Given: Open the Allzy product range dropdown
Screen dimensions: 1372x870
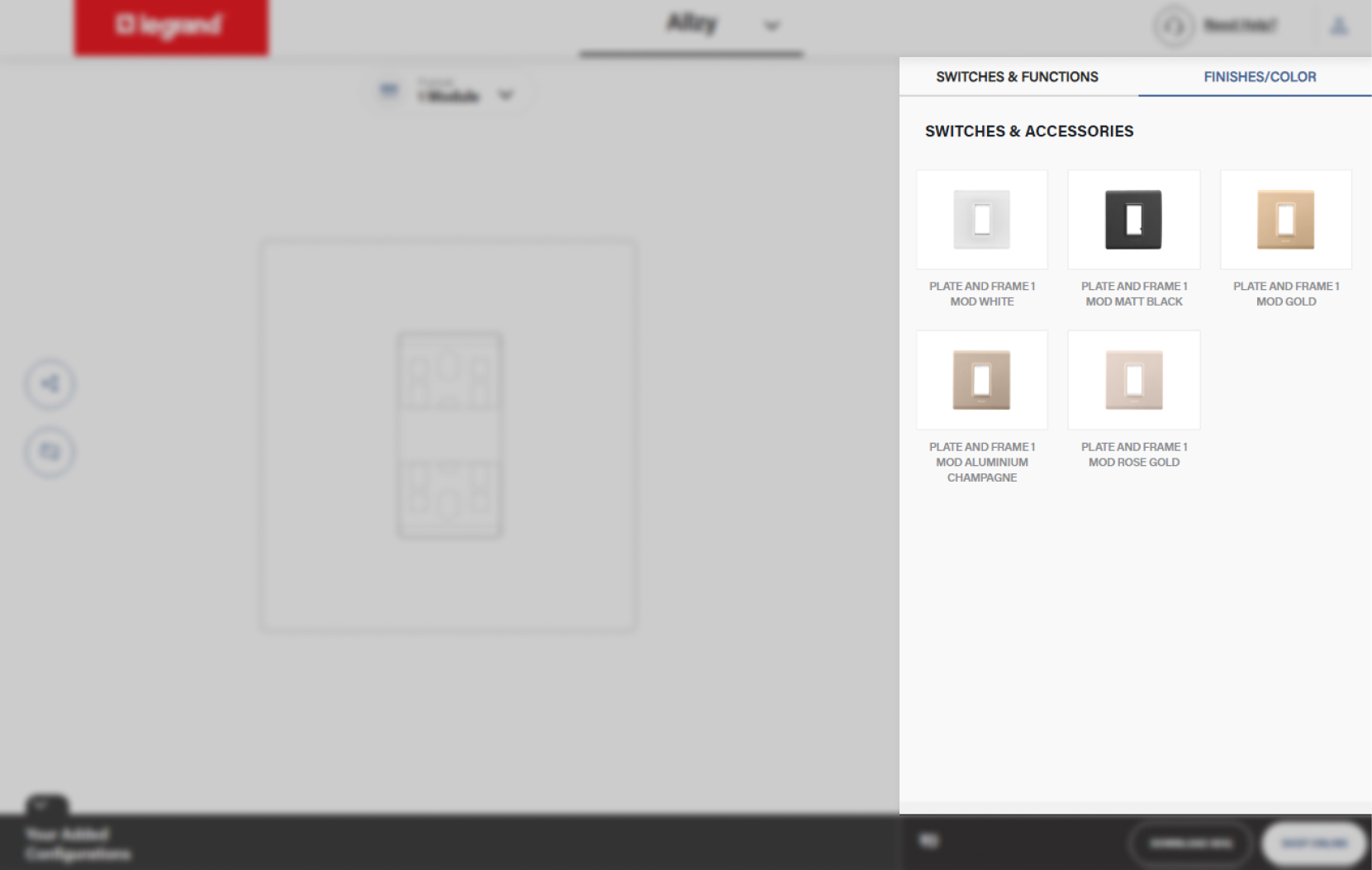Looking at the screenshot, I should pyautogui.click(x=771, y=26).
